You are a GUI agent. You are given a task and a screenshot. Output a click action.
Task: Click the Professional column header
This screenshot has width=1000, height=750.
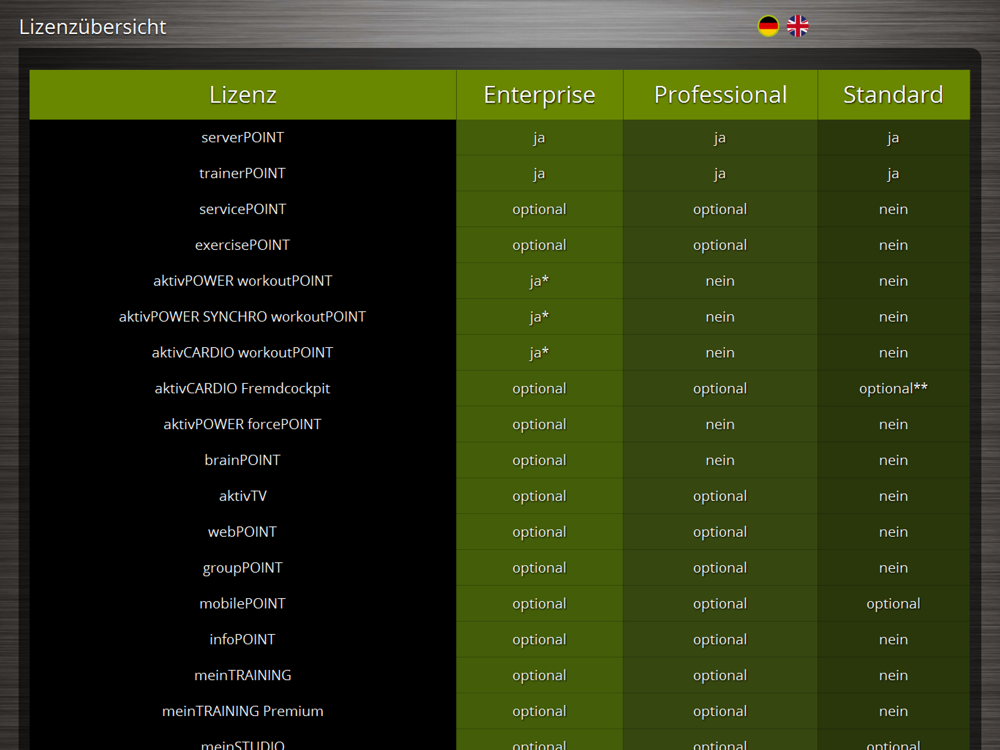click(720, 94)
